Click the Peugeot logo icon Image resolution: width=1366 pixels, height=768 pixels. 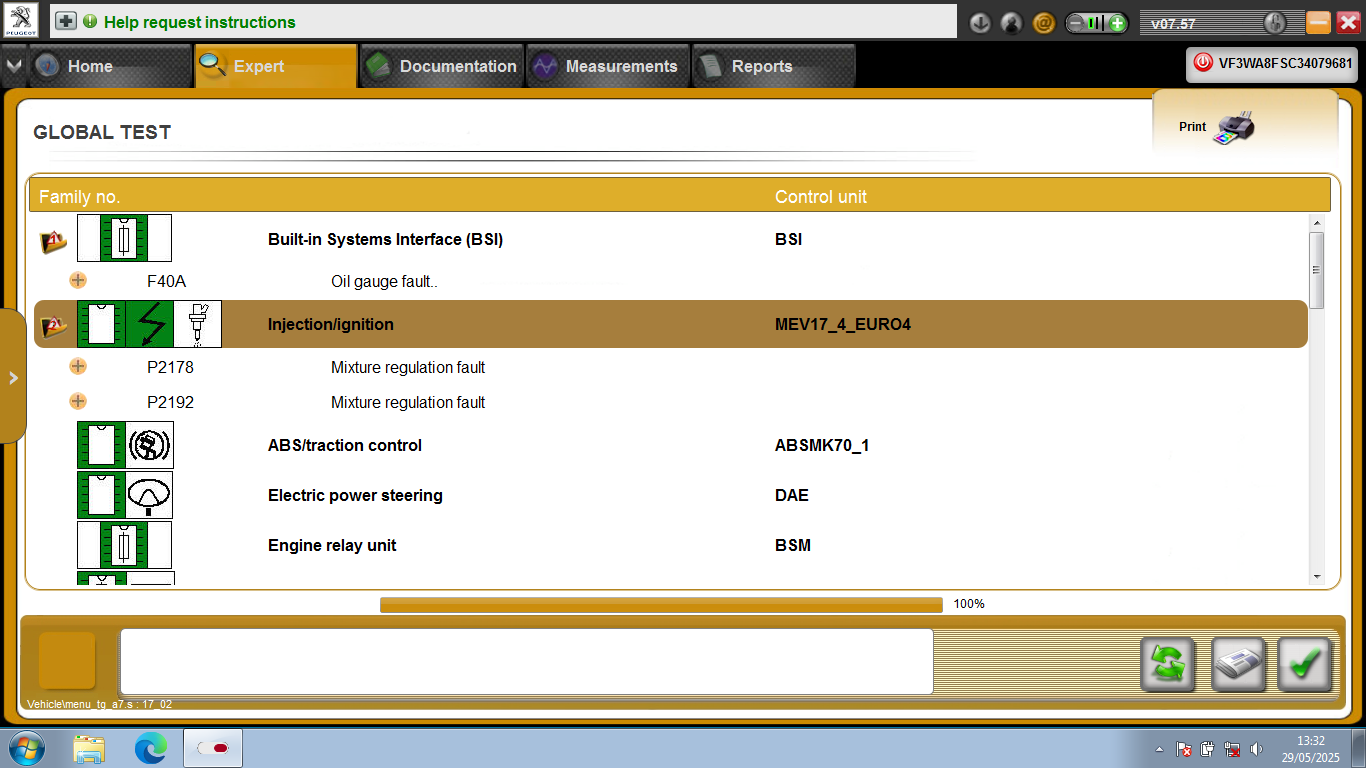coord(21,20)
